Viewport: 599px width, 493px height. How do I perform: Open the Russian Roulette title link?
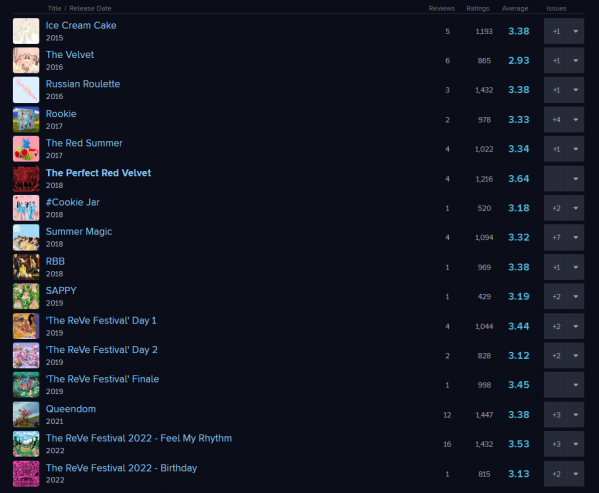(x=83, y=84)
